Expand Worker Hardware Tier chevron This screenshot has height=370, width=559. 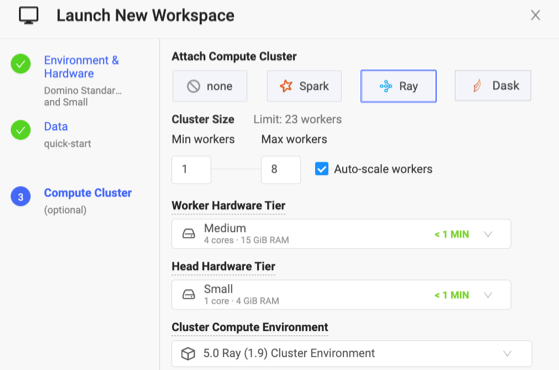[x=488, y=234]
